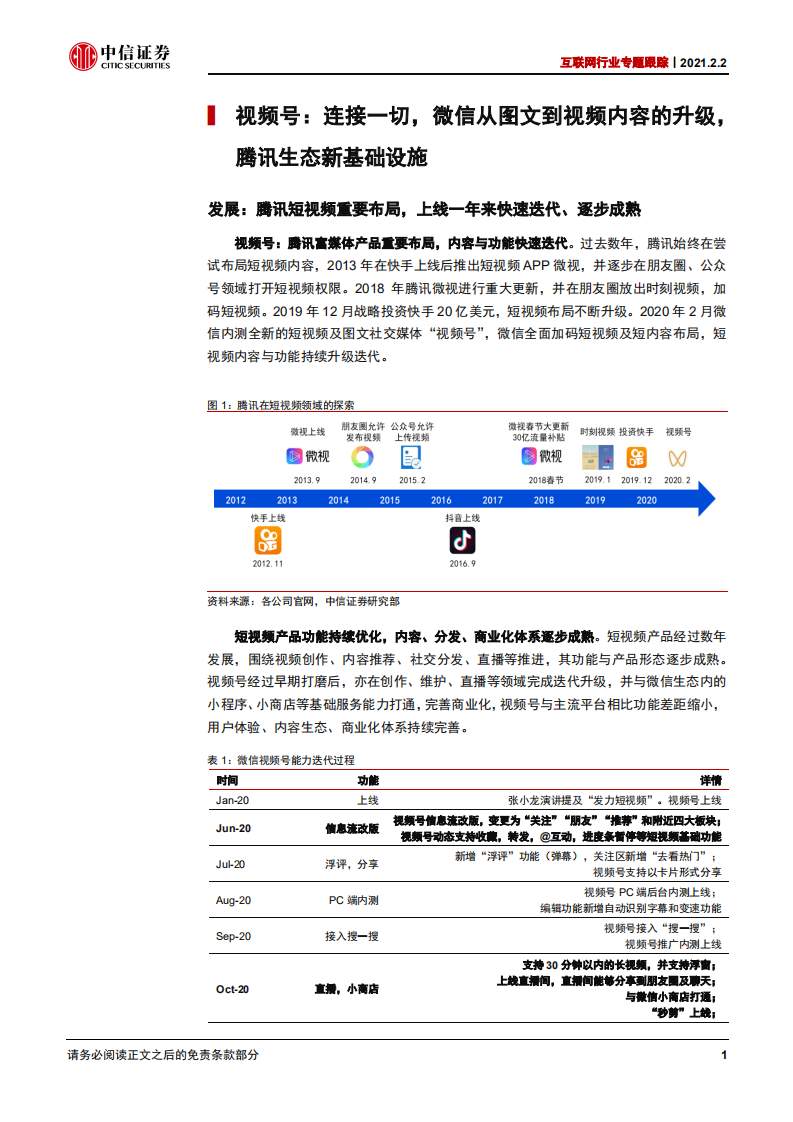Click table caption 表 1：微信视频号能力迭代过程
Viewport: 793px width, 1122px height.
[281, 760]
